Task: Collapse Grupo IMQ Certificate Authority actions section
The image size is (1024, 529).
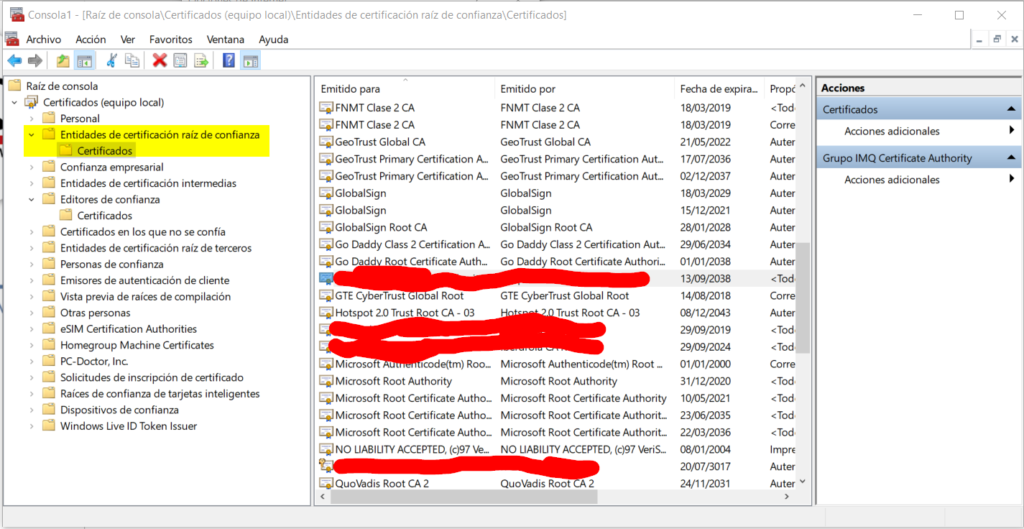Action: coord(1011,158)
